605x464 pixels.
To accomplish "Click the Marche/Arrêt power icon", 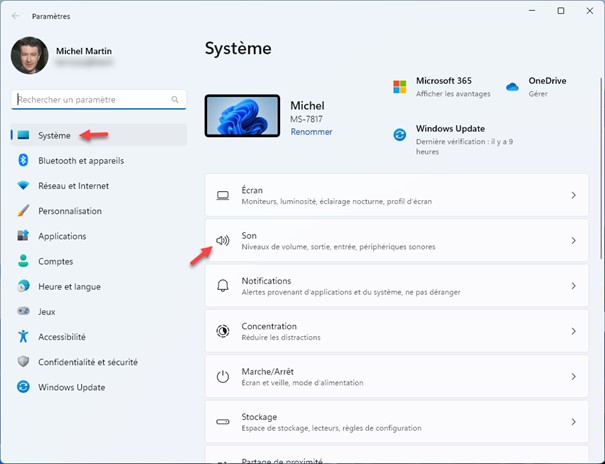I will coord(223,376).
